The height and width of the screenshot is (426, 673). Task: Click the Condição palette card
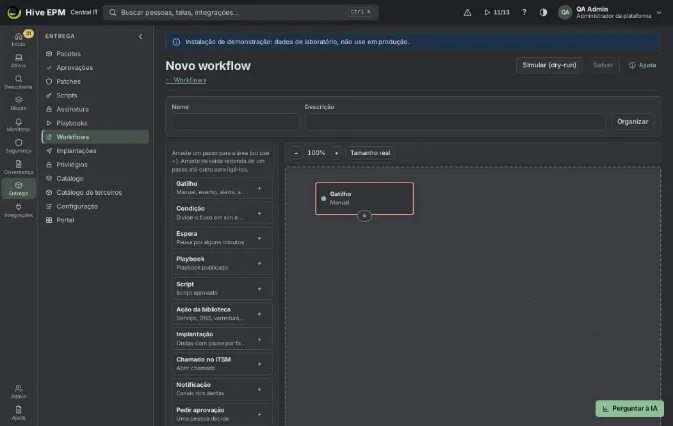click(222, 213)
